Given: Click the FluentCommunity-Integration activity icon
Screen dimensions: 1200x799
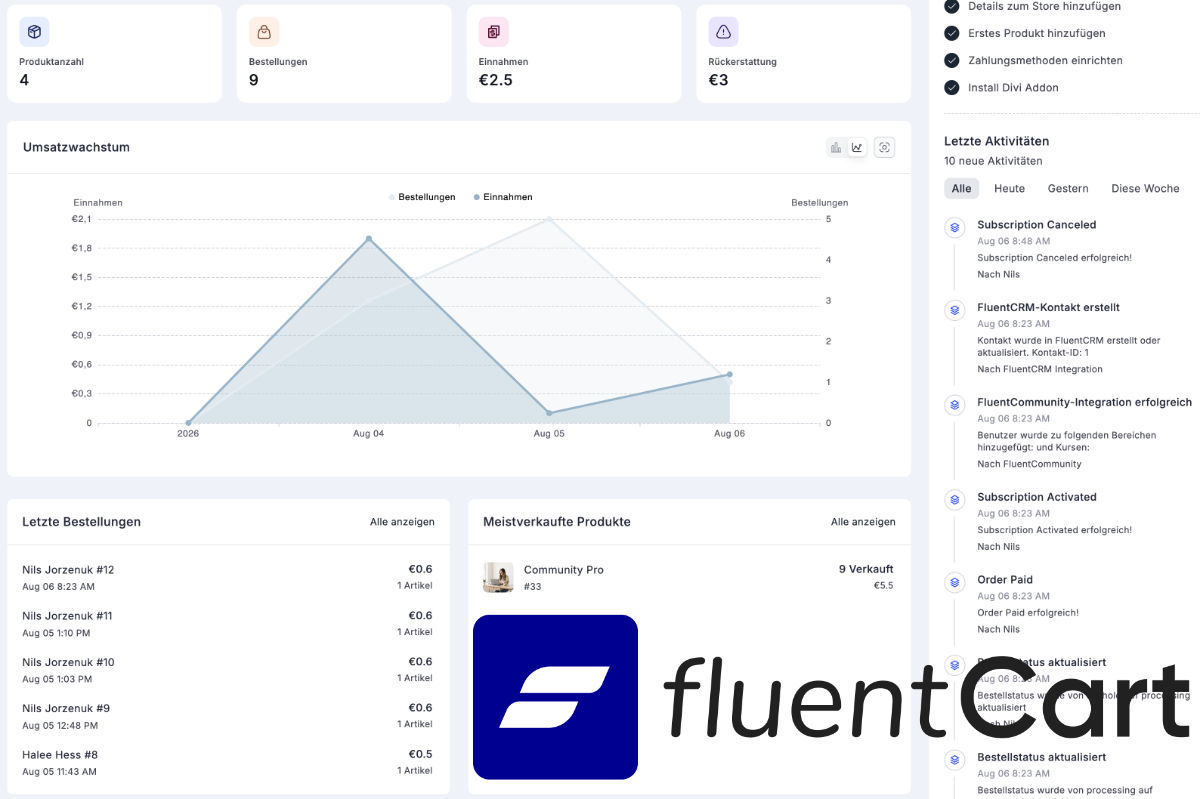Looking at the screenshot, I should [x=955, y=405].
